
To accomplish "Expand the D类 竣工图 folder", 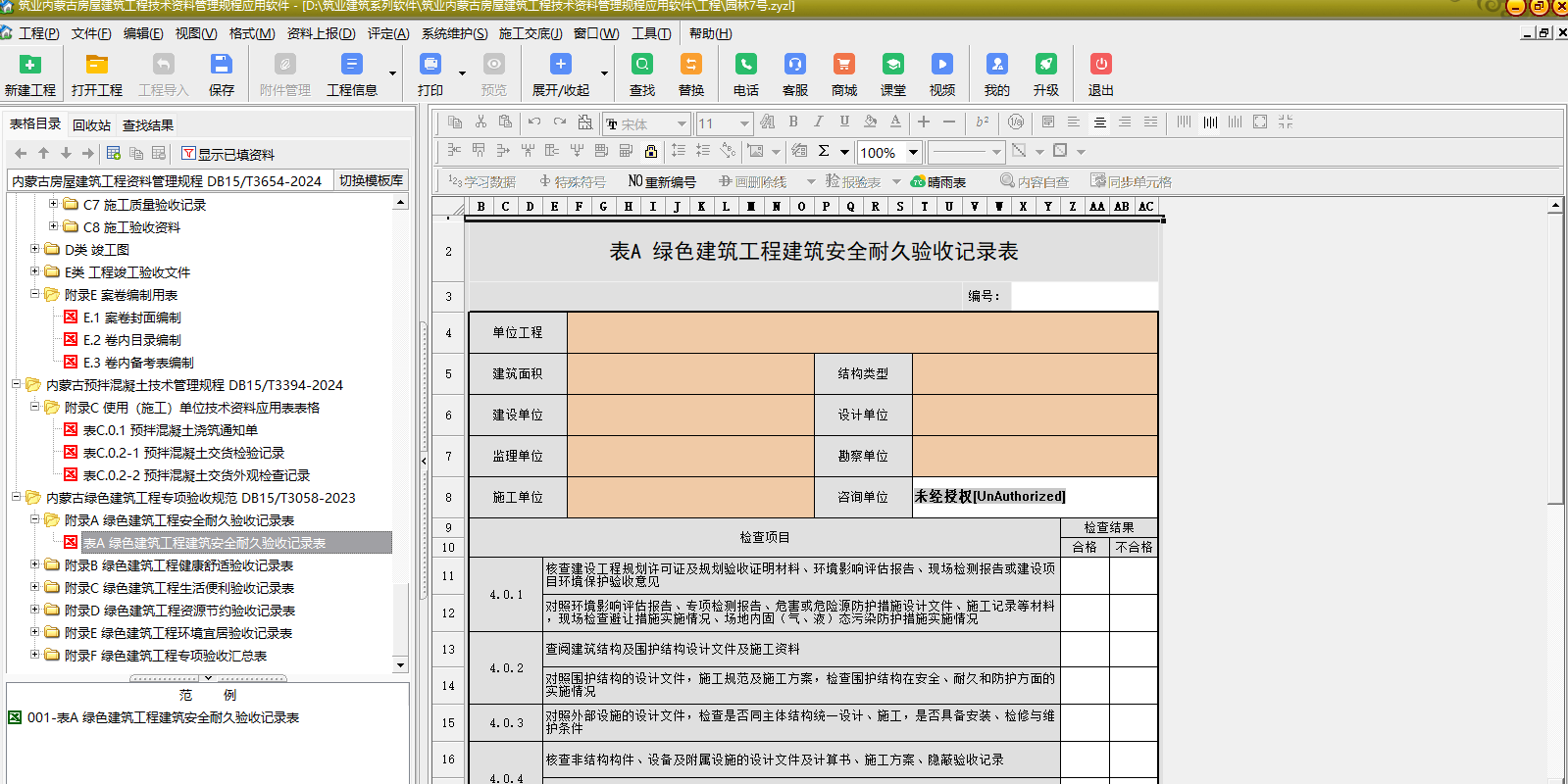I will [35, 249].
